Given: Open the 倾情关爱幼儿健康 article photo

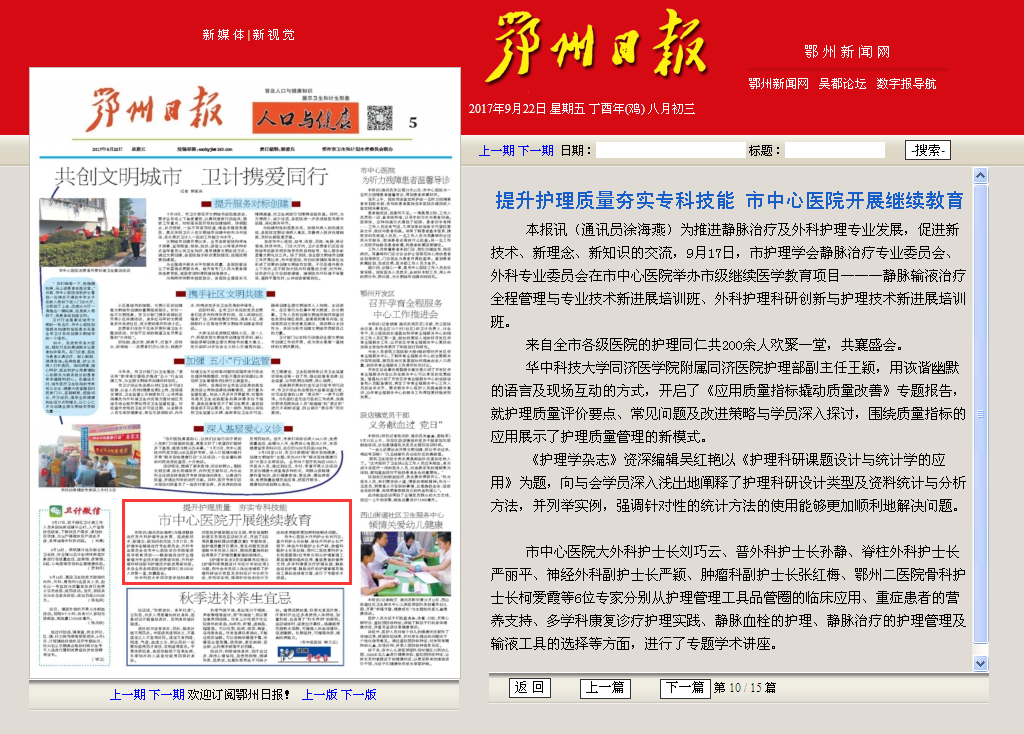Looking at the screenshot, I should tap(406, 564).
